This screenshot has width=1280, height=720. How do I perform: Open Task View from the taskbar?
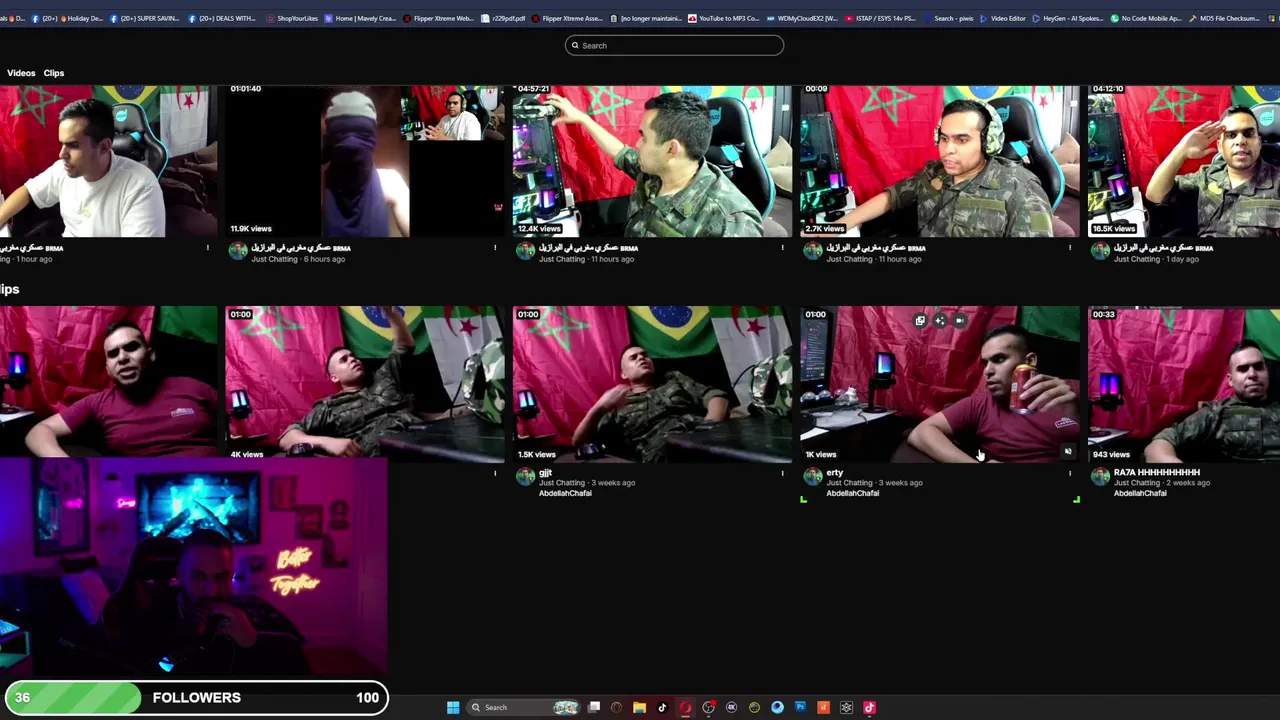(x=594, y=707)
